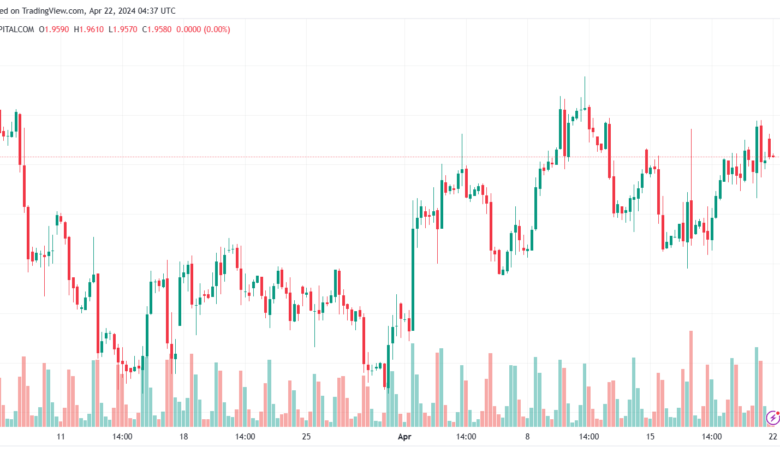Click the pink dotted current price line
Screen dimensions: 780x470
pos(390,157)
